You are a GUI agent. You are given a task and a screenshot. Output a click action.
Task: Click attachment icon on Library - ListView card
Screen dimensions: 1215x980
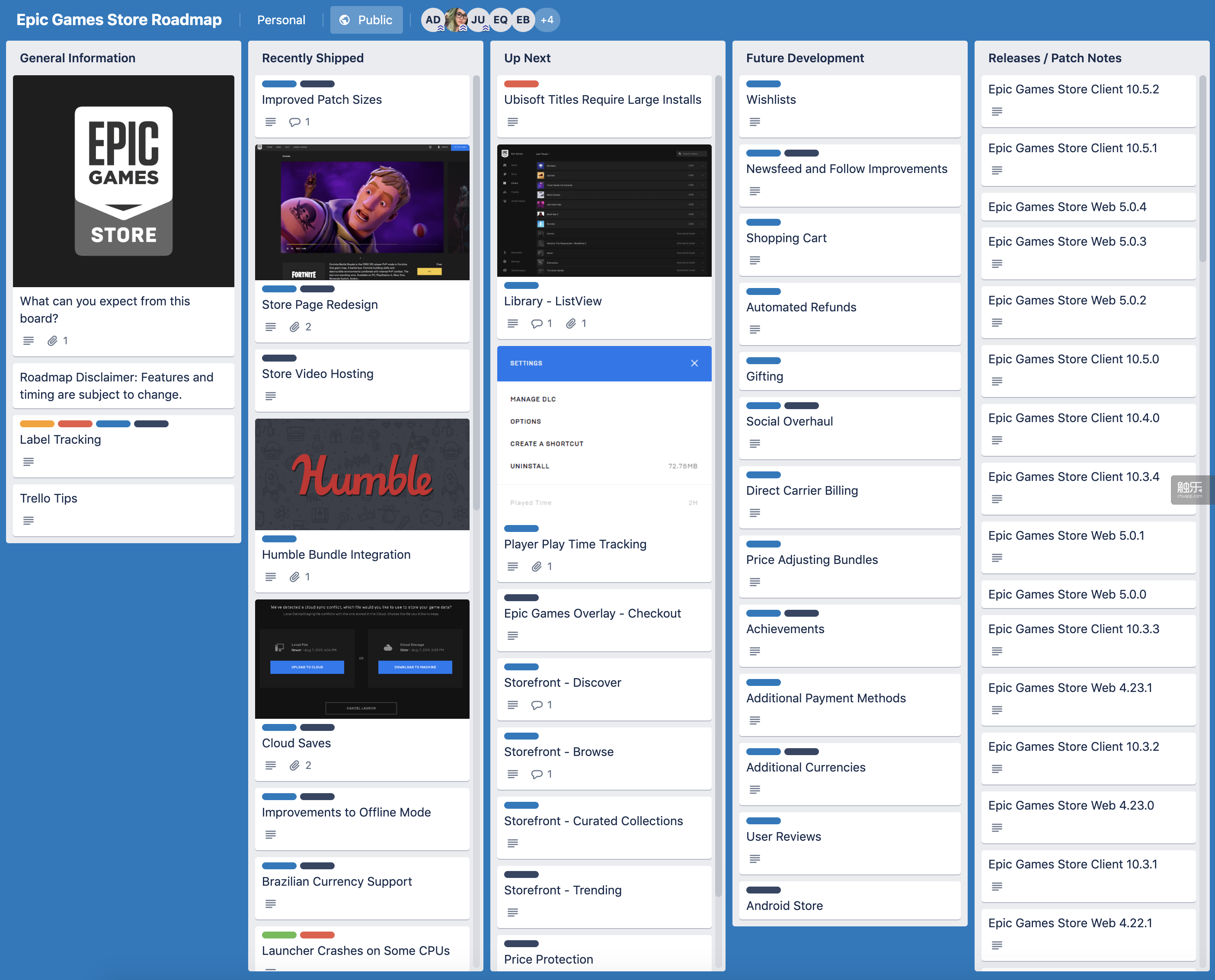point(571,323)
